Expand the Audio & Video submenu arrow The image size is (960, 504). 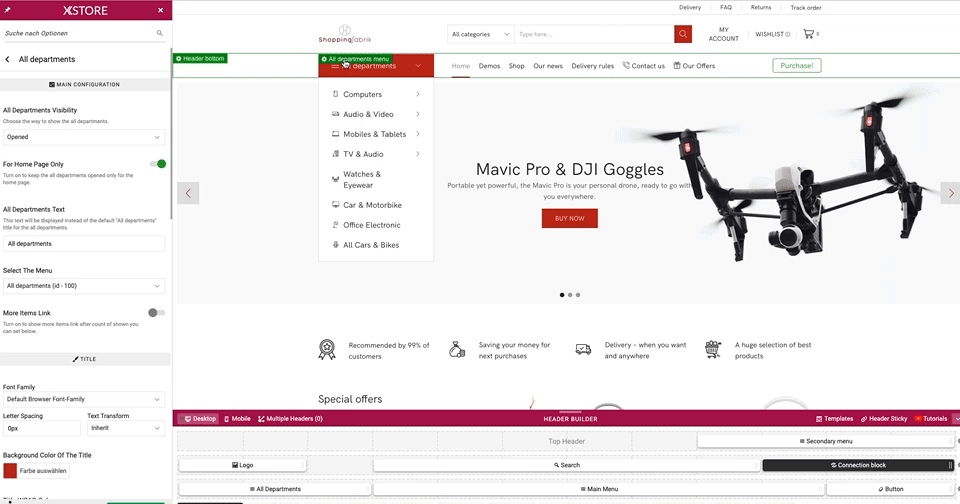[x=418, y=114]
